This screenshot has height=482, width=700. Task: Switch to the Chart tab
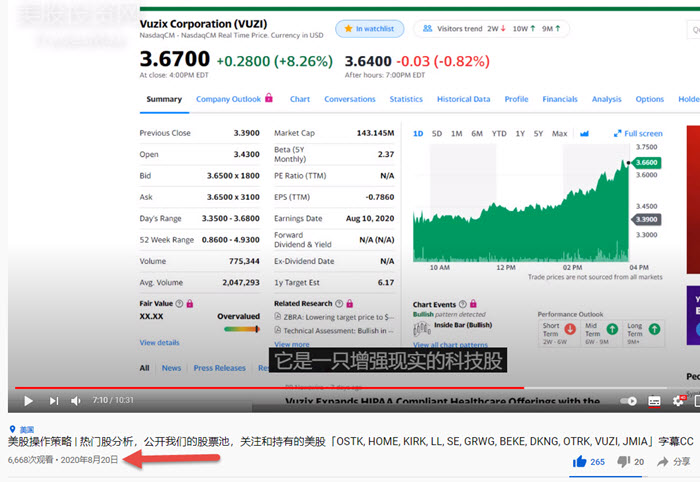click(300, 99)
